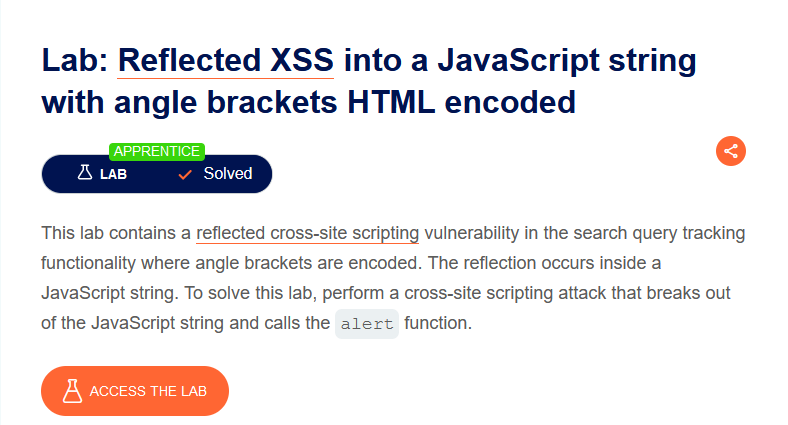Screen dimensions: 788x425
Task: Follow the reflected cross-site scripting link
Action: 307,234
